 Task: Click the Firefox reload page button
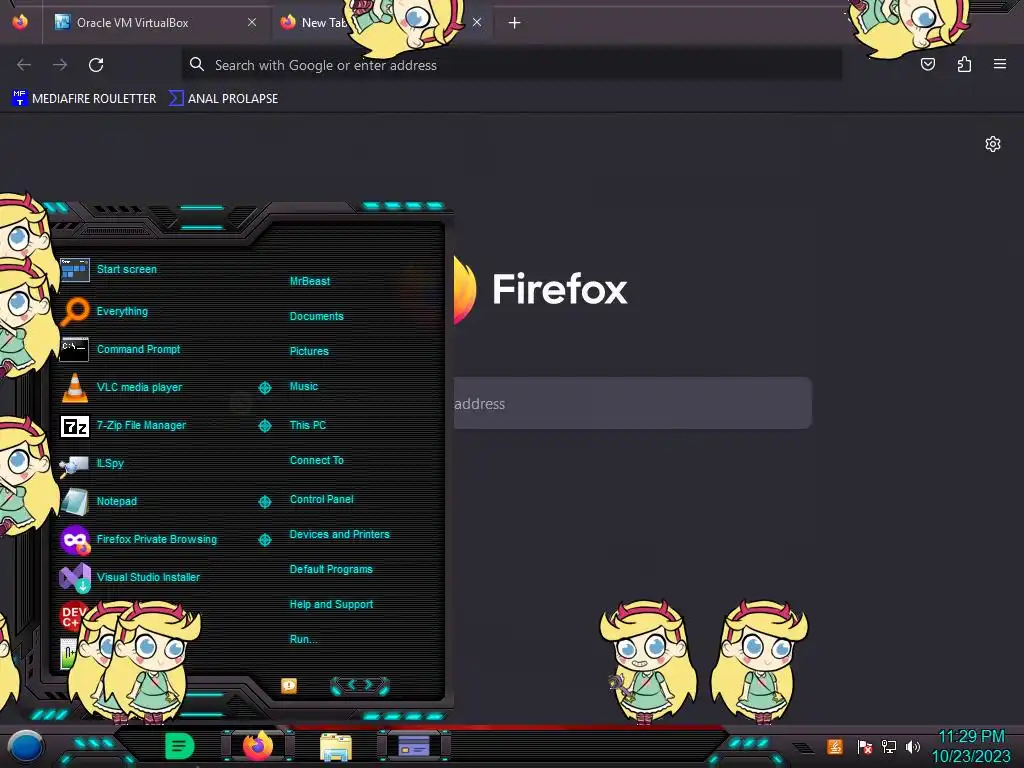pyautogui.click(x=96, y=65)
